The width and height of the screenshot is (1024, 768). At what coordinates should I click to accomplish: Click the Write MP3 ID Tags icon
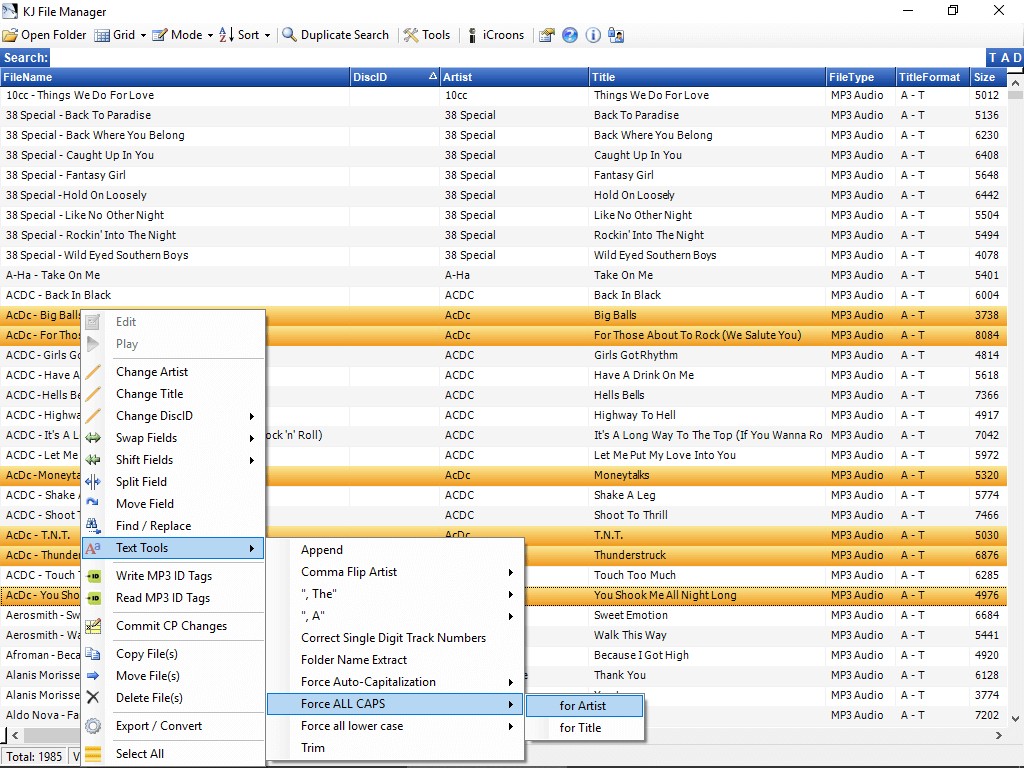[x=94, y=577]
